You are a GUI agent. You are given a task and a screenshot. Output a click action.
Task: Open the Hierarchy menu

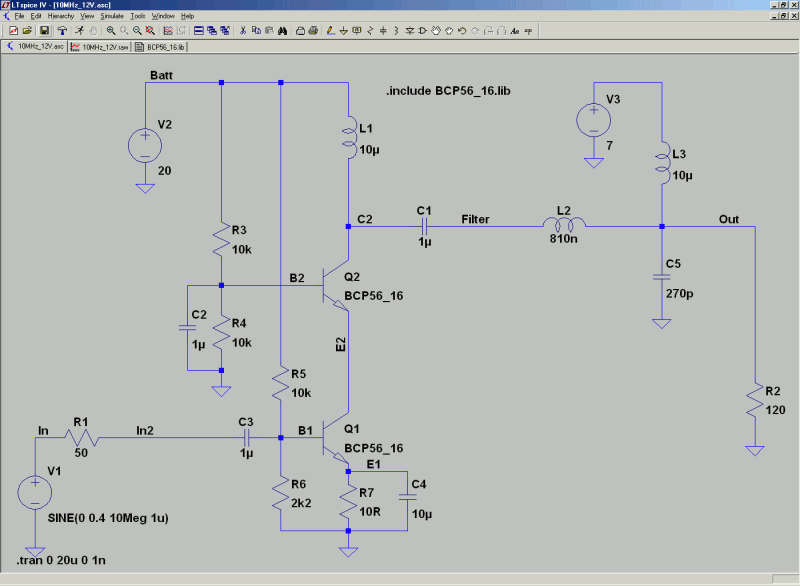(61, 16)
